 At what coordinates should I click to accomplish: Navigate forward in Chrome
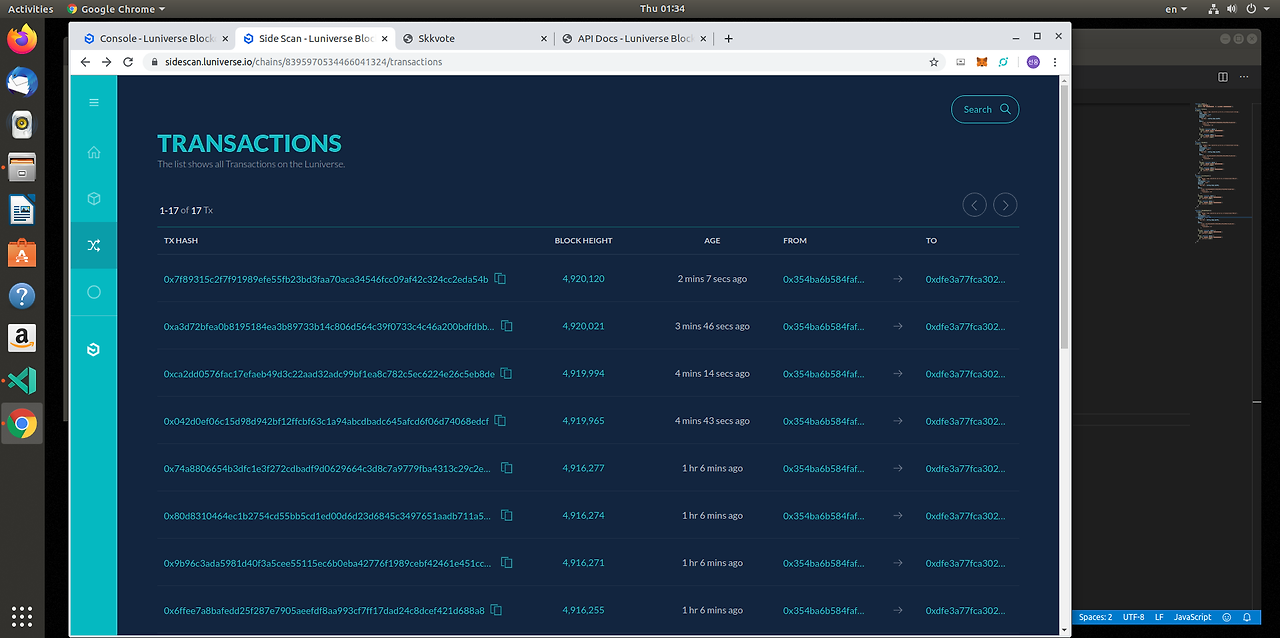[106, 62]
